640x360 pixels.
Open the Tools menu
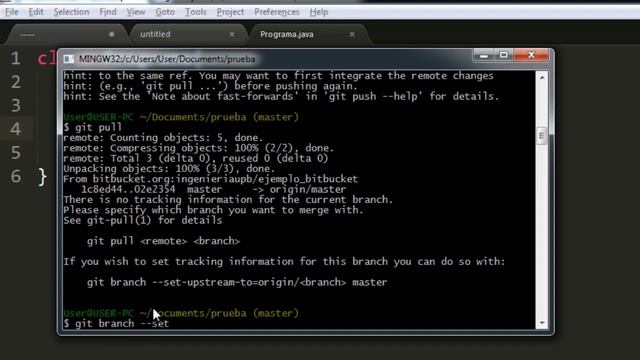[x=196, y=12]
